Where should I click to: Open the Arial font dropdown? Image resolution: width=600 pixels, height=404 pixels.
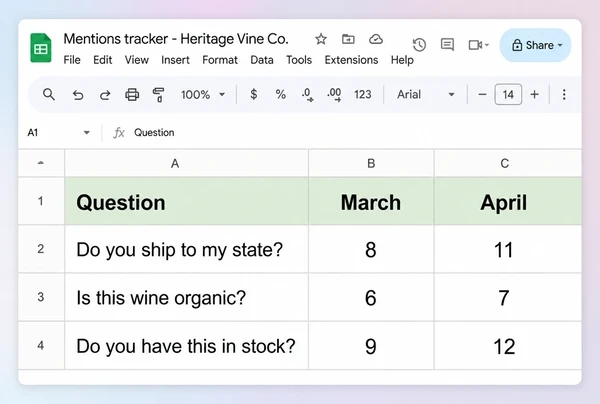point(425,94)
